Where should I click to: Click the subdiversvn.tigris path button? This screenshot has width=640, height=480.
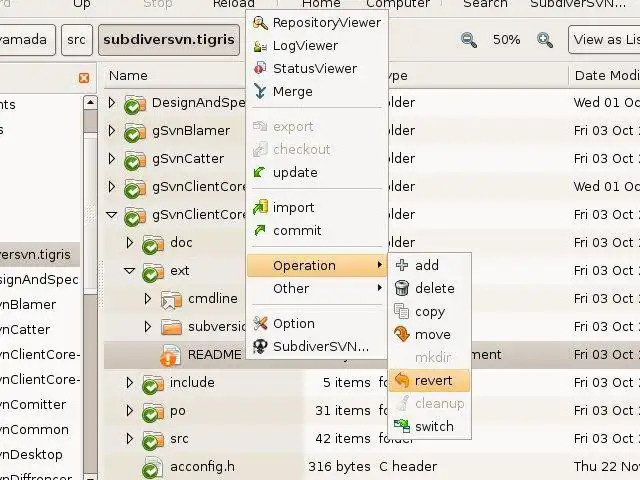(169, 40)
